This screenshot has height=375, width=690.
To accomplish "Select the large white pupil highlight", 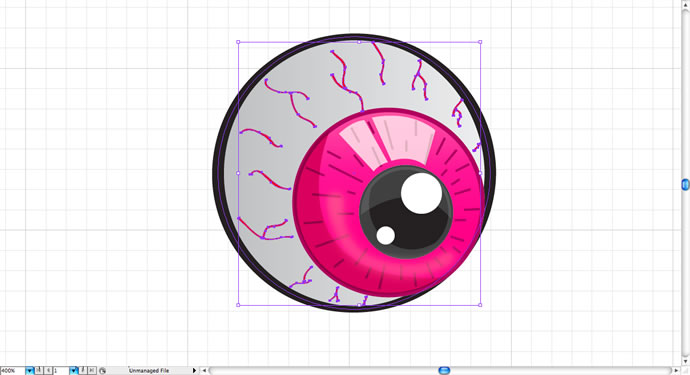I will click(421, 193).
